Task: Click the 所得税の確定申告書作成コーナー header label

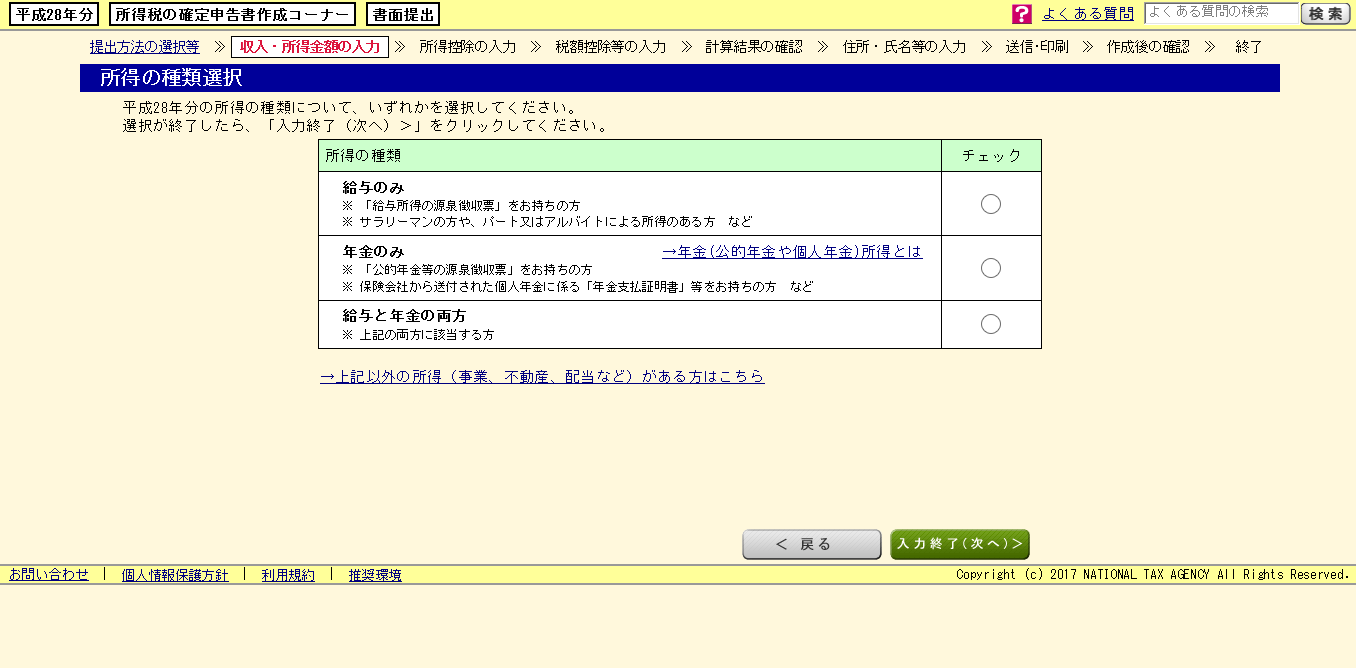Action: pos(232,14)
